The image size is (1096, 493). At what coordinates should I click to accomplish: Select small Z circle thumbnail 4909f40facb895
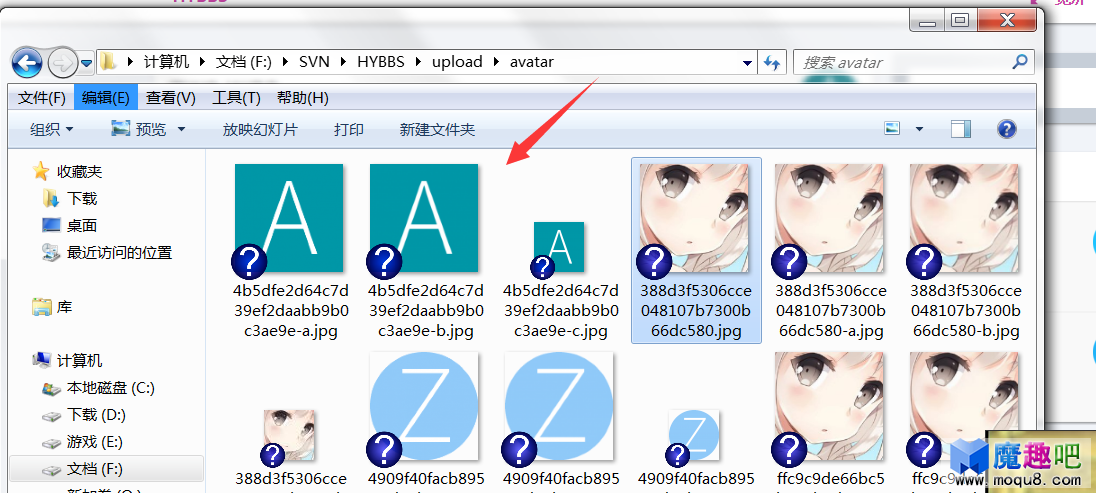point(693,435)
